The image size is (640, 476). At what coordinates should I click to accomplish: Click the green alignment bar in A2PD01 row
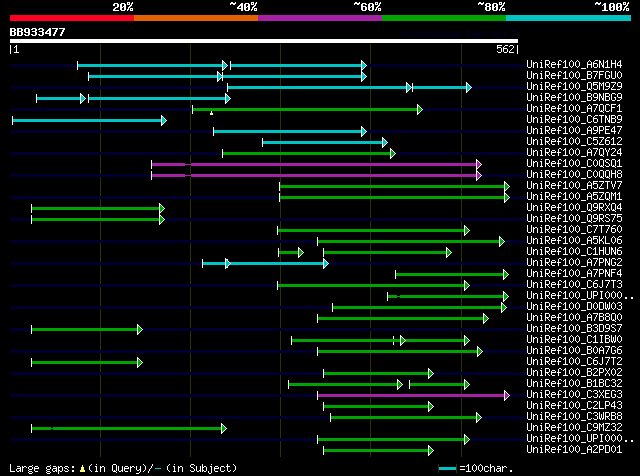[378, 450]
